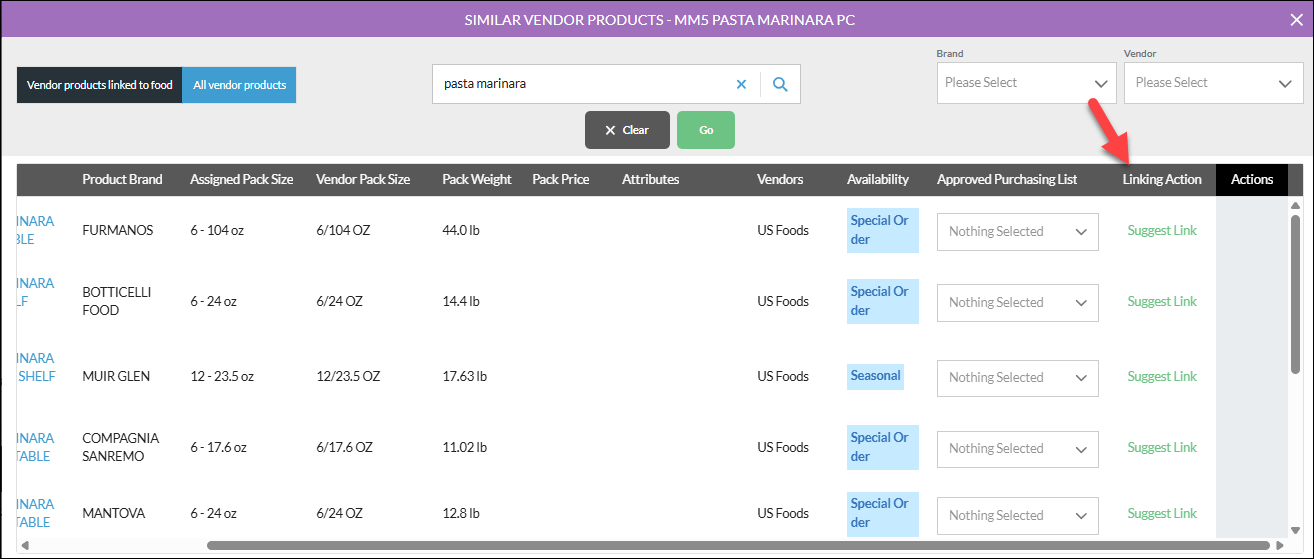This screenshot has width=1314, height=559.
Task: Click Assigned Pack Size column header
Action: pyautogui.click(x=241, y=180)
